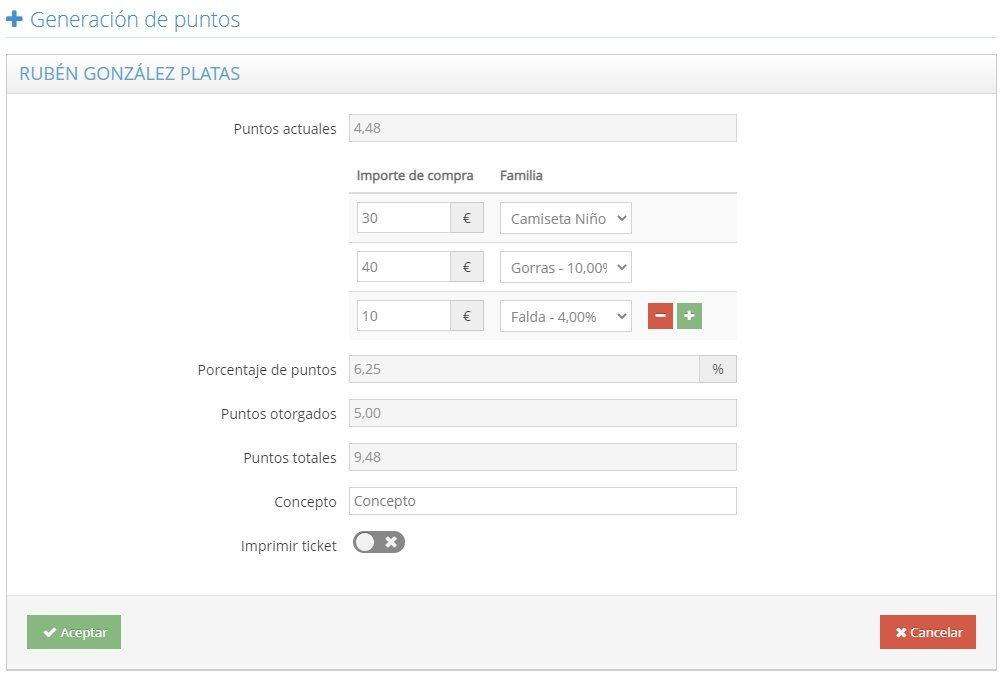Enable the Imprimir ticket switch
Screen dimensions: 1005x676
click(379, 542)
